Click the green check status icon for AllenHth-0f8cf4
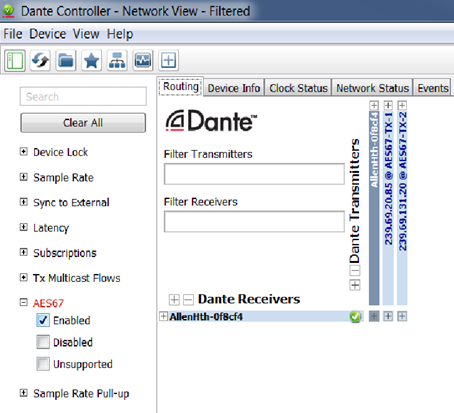Screen dimensions: 454x413 pos(355,316)
